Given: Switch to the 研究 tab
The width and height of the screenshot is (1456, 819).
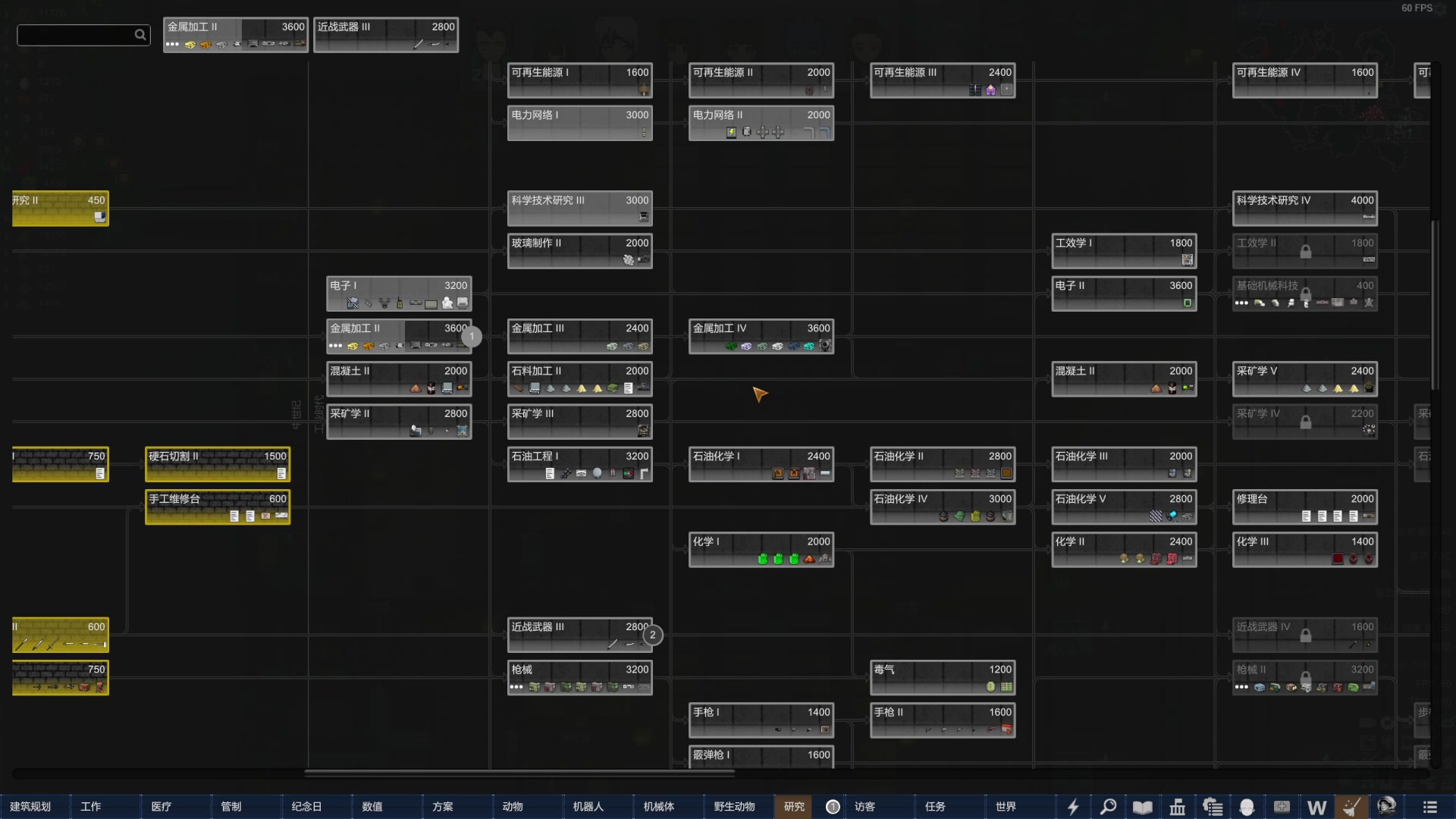Looking at the screenshot, I should pos(794,807).
